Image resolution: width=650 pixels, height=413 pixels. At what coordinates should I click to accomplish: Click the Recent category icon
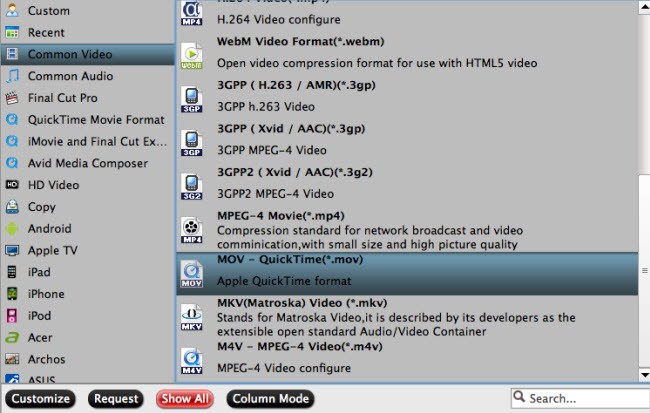pos(12,32)
